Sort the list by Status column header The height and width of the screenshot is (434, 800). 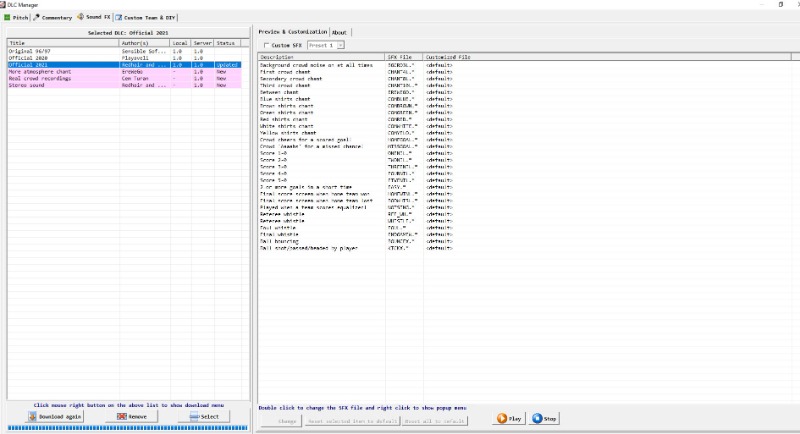click(226, 43)
